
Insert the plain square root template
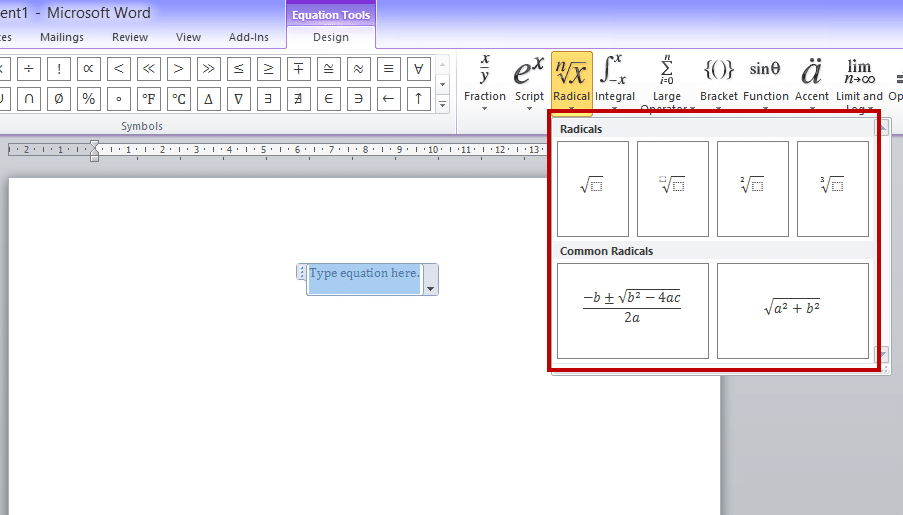[x=592, y=188]
